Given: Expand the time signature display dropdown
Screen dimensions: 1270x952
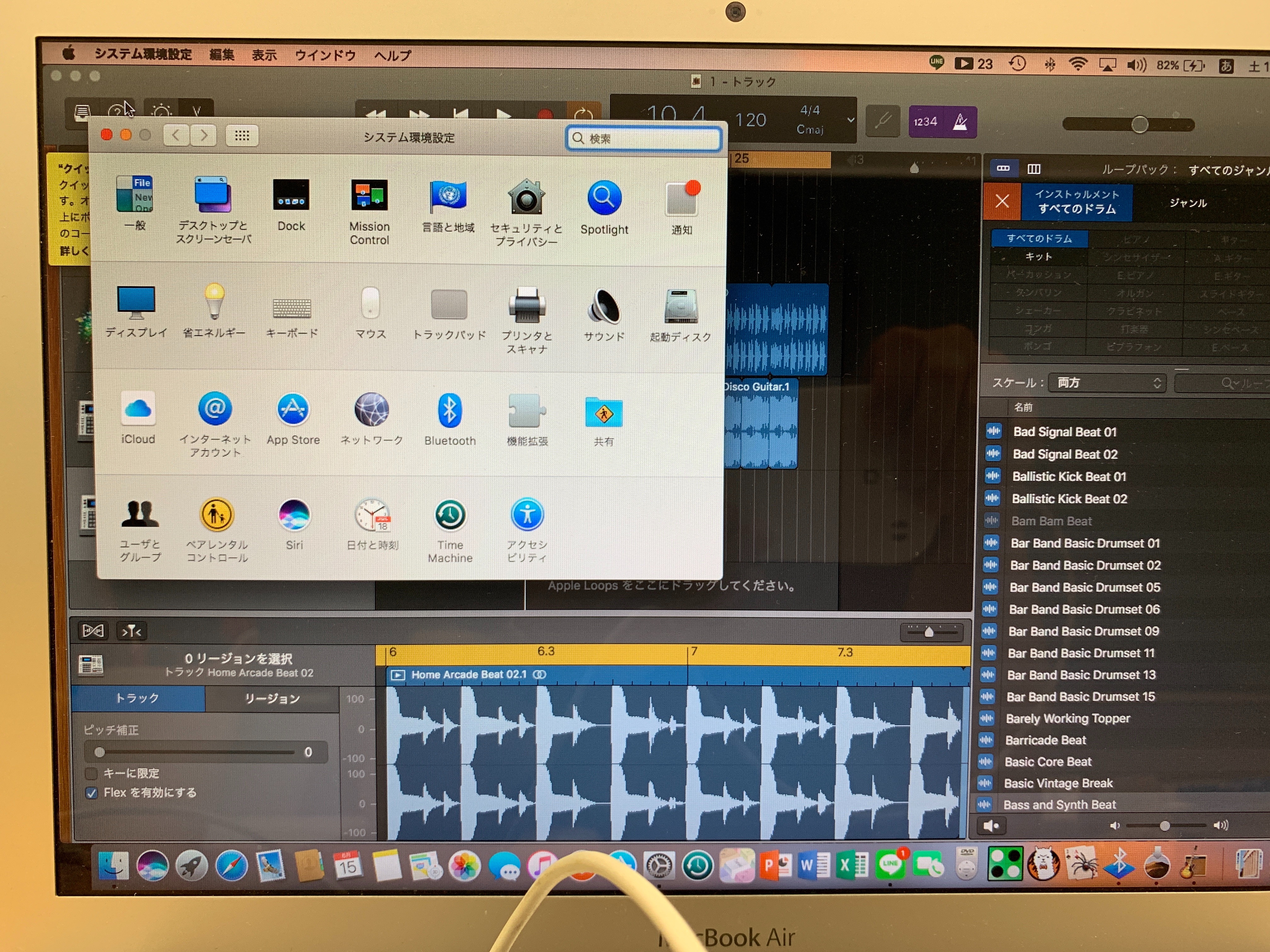Looking at the screenshot, I should click(850, 120).
